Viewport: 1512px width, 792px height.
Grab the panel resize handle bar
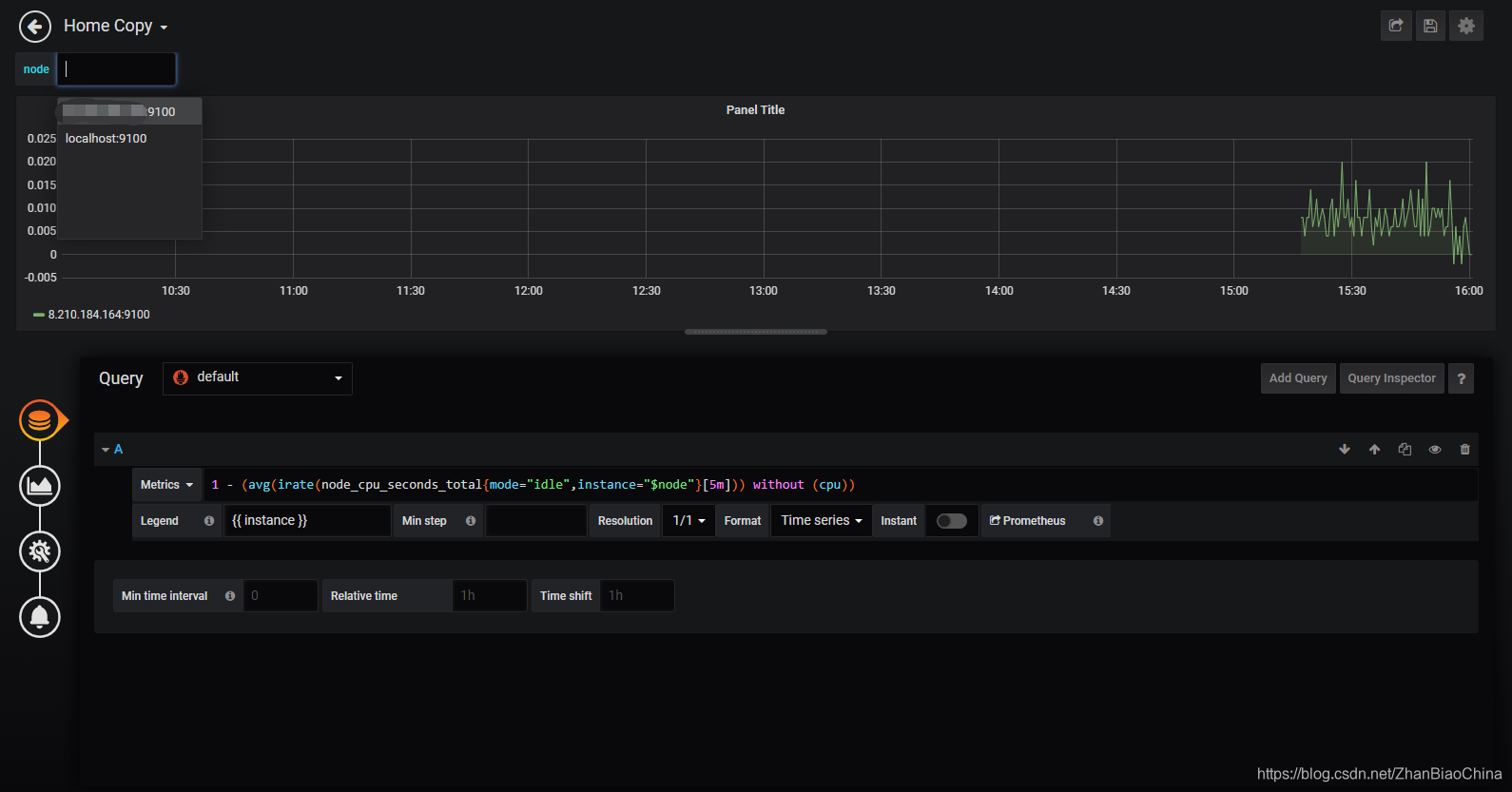point(756,332)
